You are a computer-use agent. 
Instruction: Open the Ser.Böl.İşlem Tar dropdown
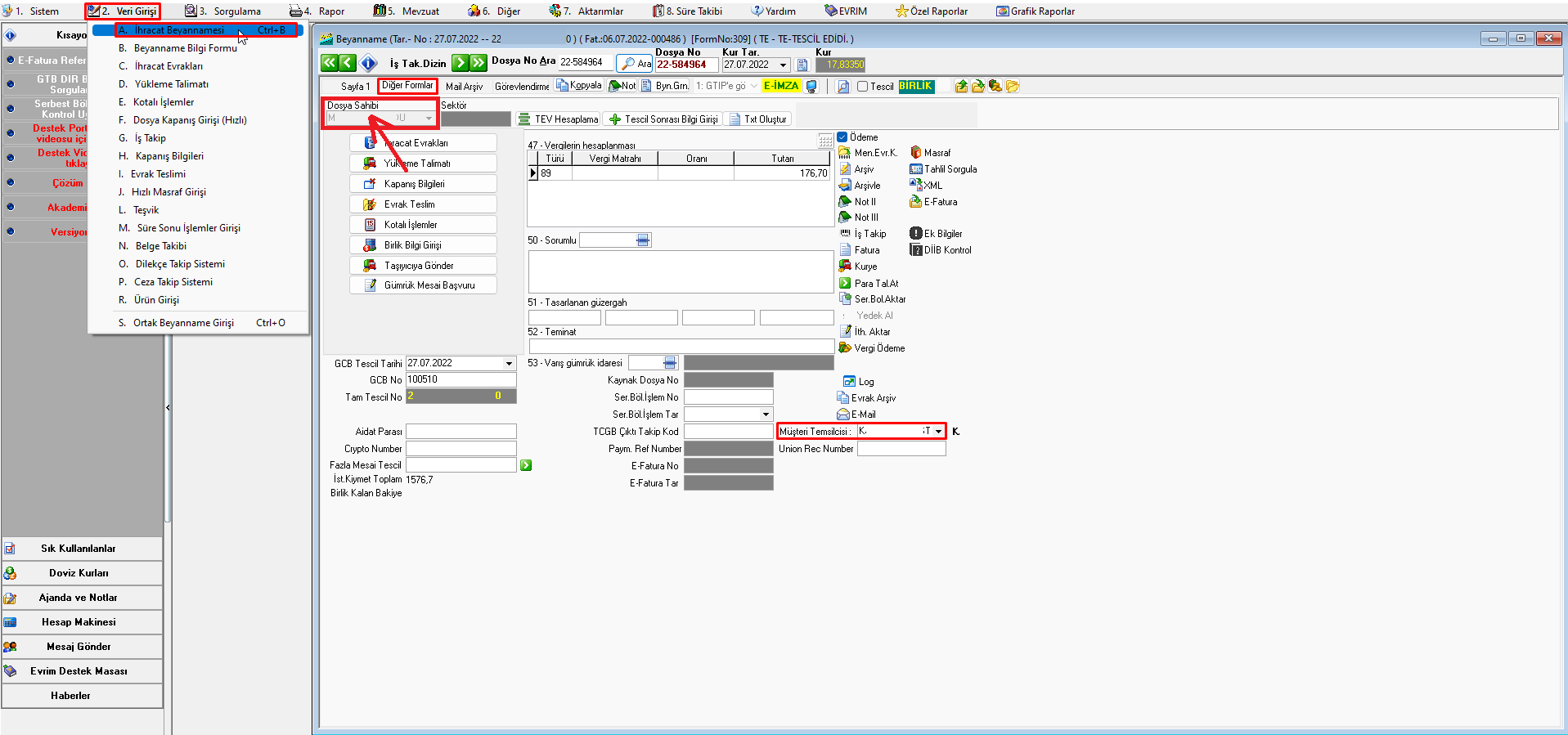[x=766, y=415]
